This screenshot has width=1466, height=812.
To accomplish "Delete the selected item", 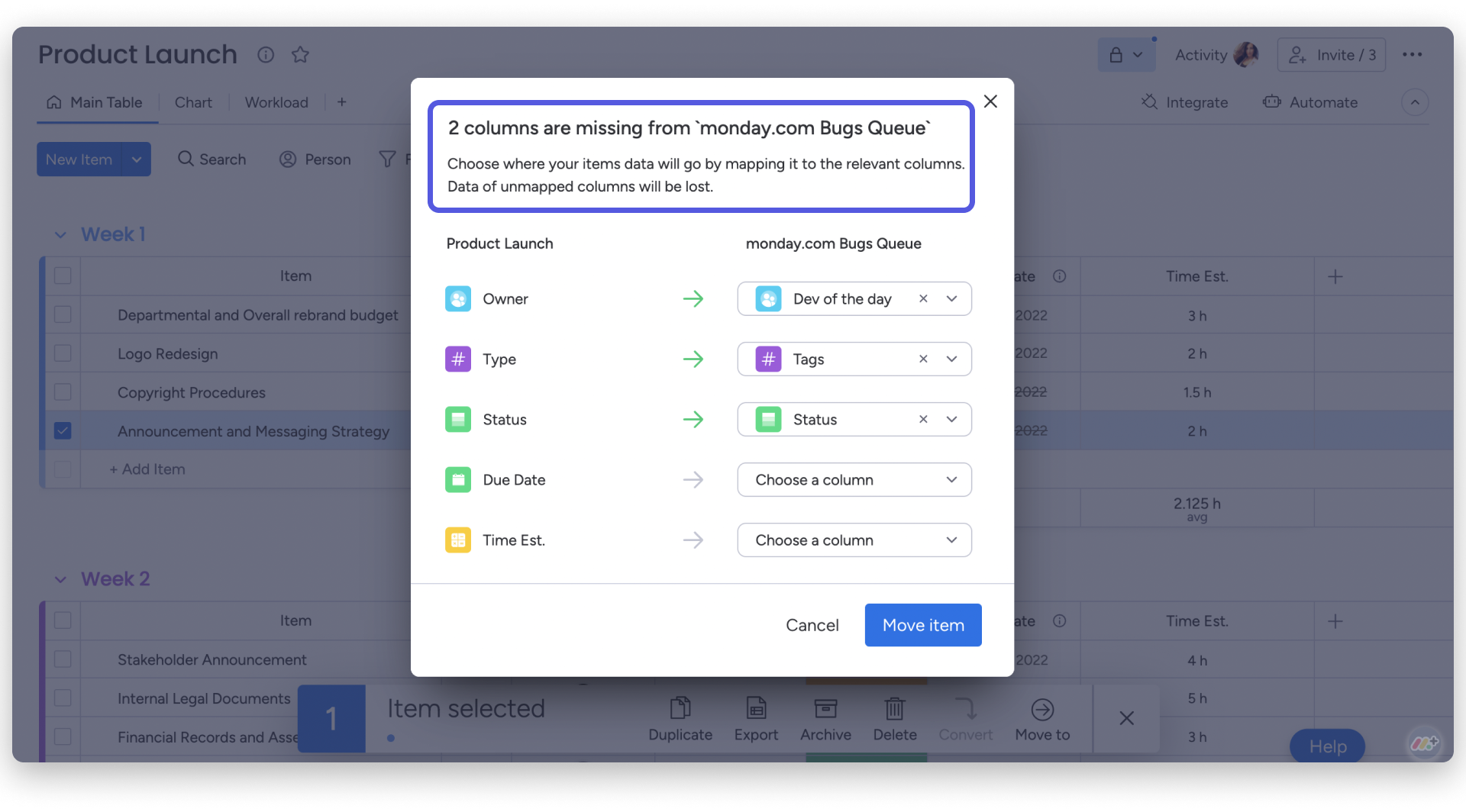I will click(895, 719).
